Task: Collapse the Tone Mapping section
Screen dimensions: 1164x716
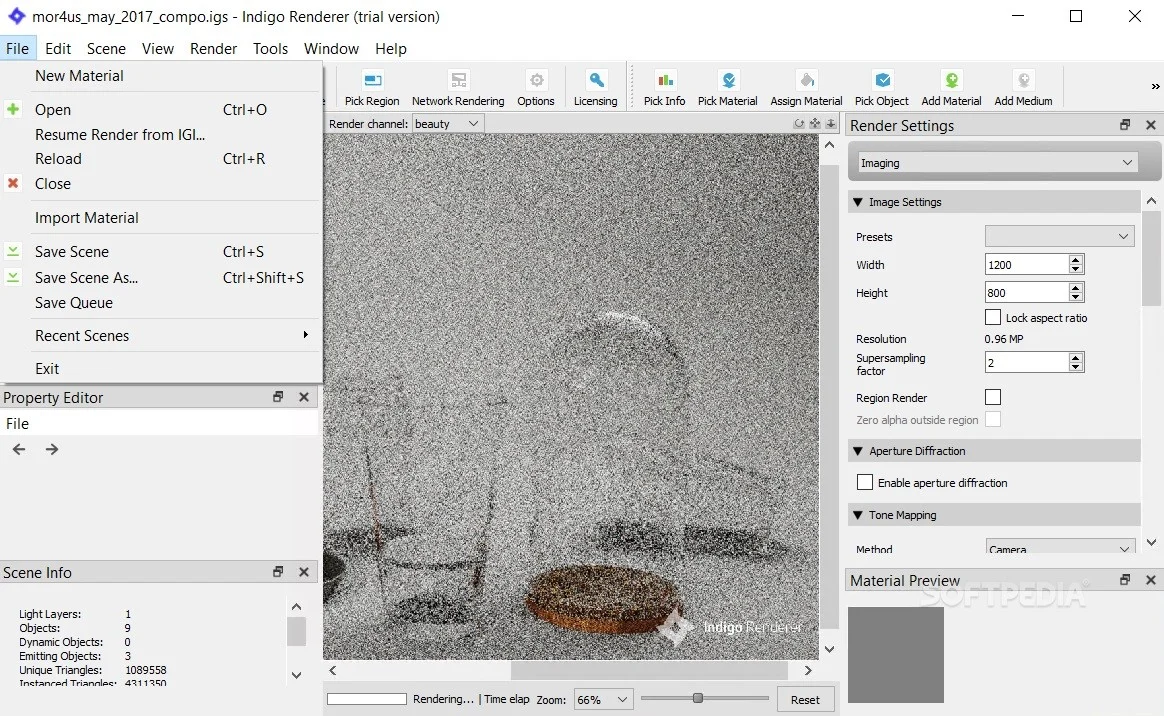Action: tap(858, 515)
